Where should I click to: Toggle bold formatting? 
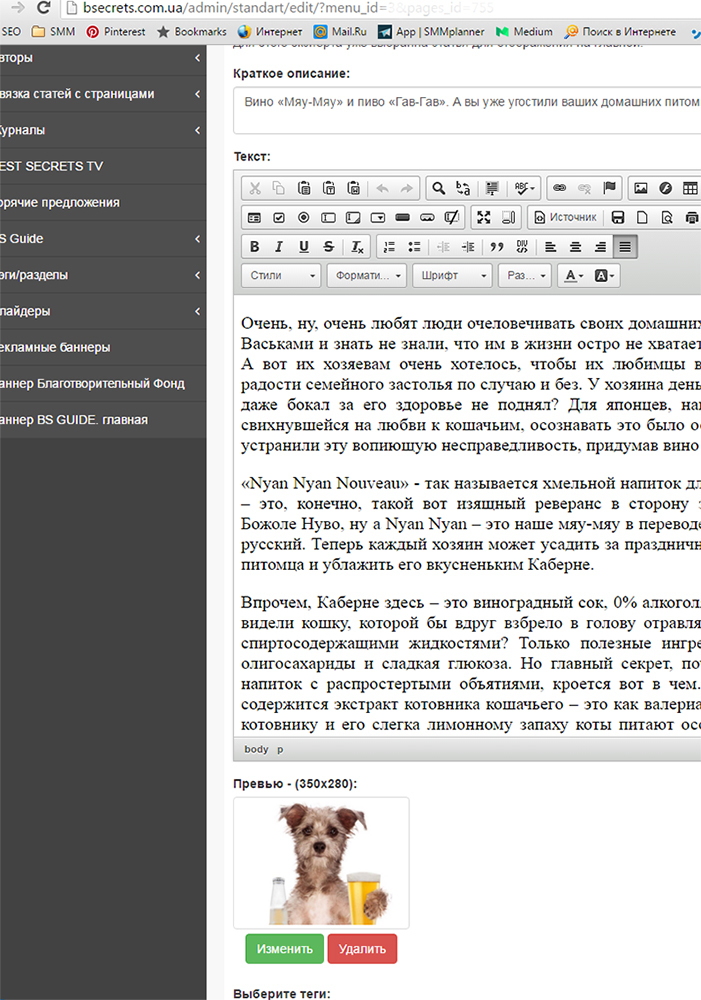[x=254, y=247]
